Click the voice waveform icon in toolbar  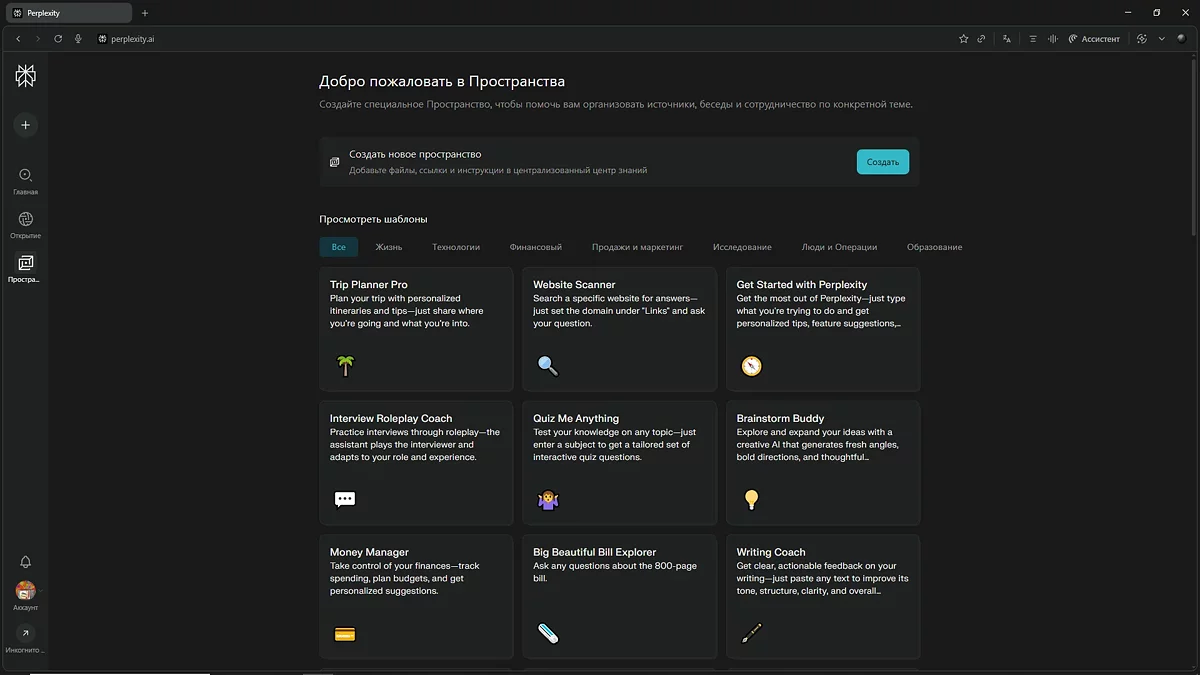pyautogui.click(x=1052, y=39)
